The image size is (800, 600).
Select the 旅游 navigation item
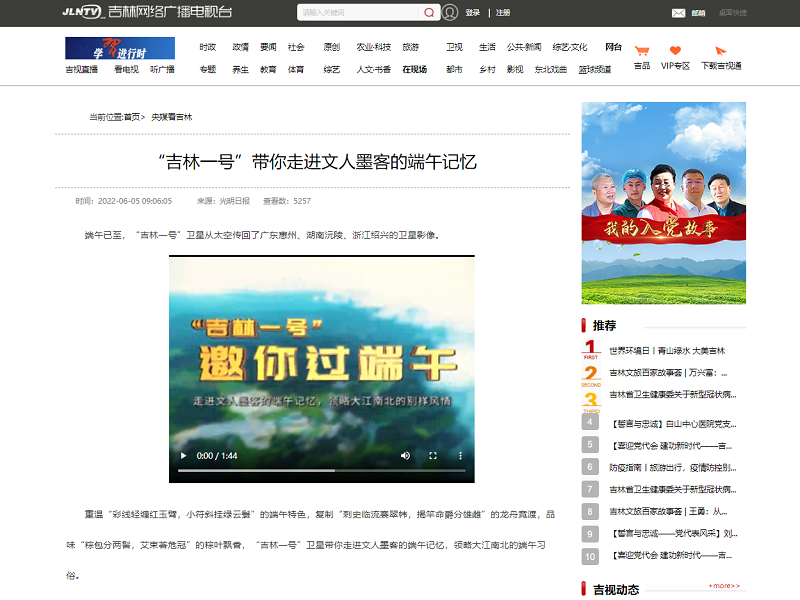pyautogui.click(x=411, y=47)
